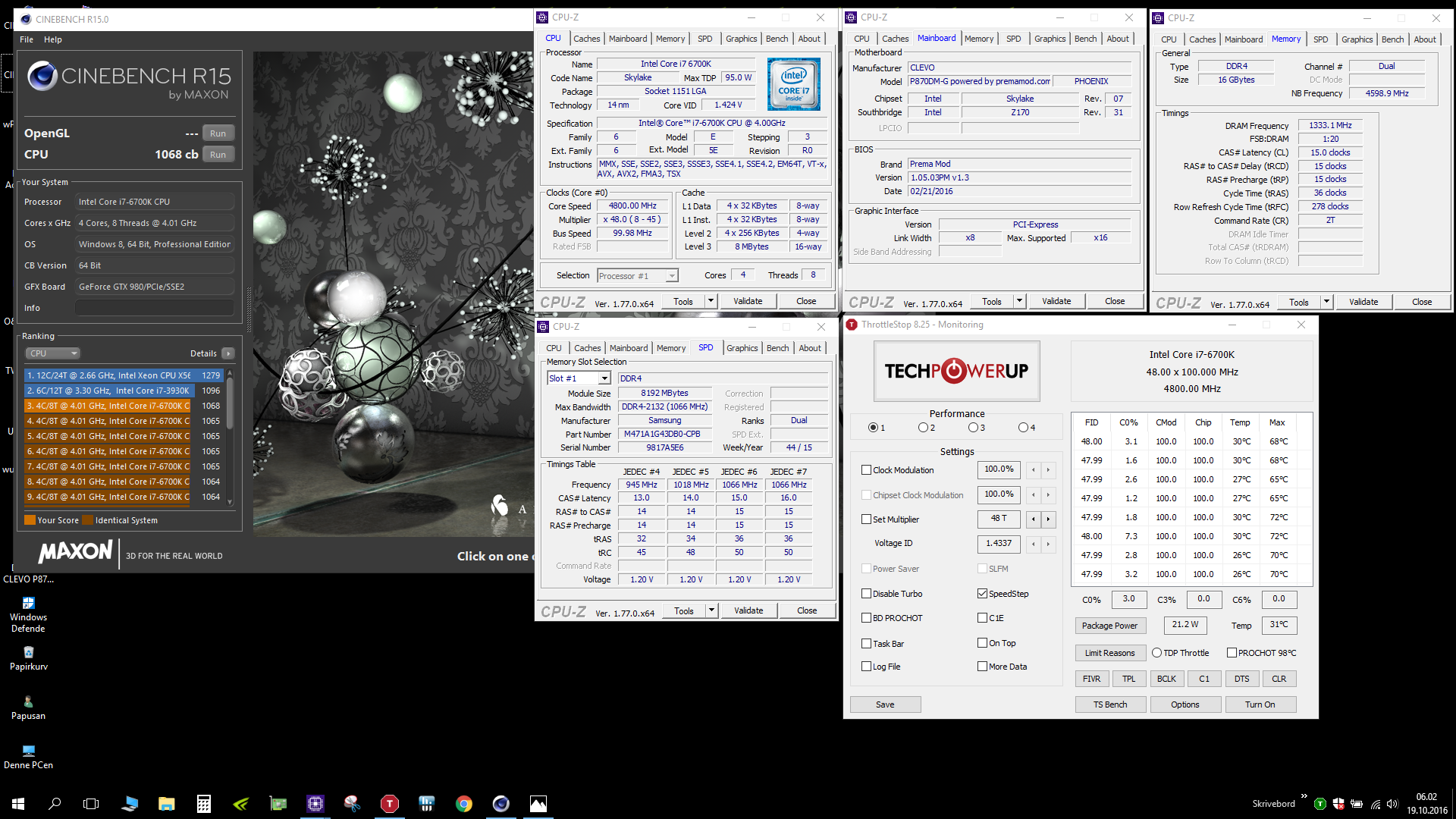Click the blue bar-chart taskbar icon

click(427, 804)
